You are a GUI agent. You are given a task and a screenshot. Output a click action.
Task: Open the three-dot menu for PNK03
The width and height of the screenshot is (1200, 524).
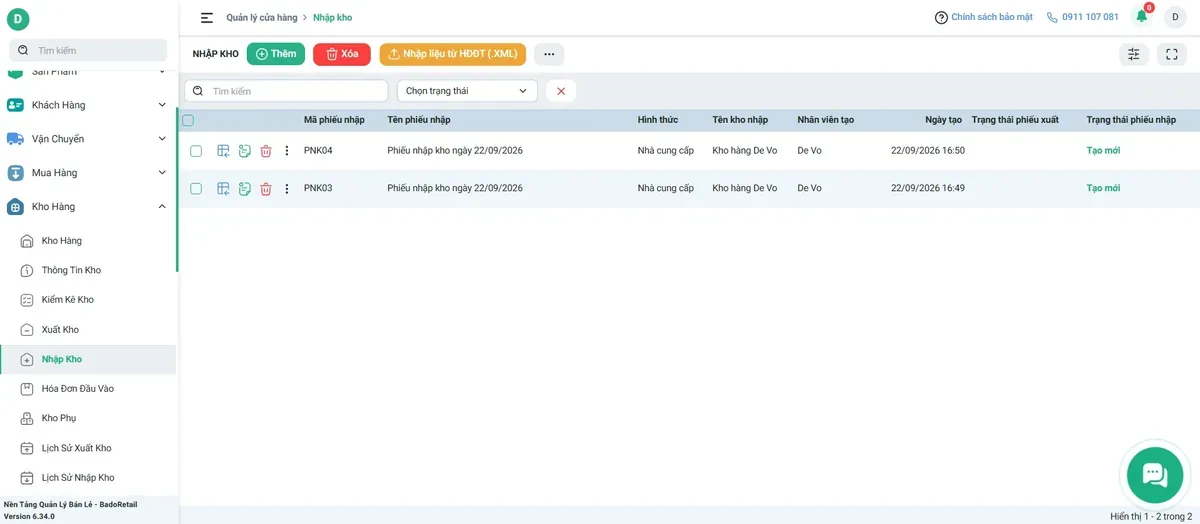(x=287, y=189)
